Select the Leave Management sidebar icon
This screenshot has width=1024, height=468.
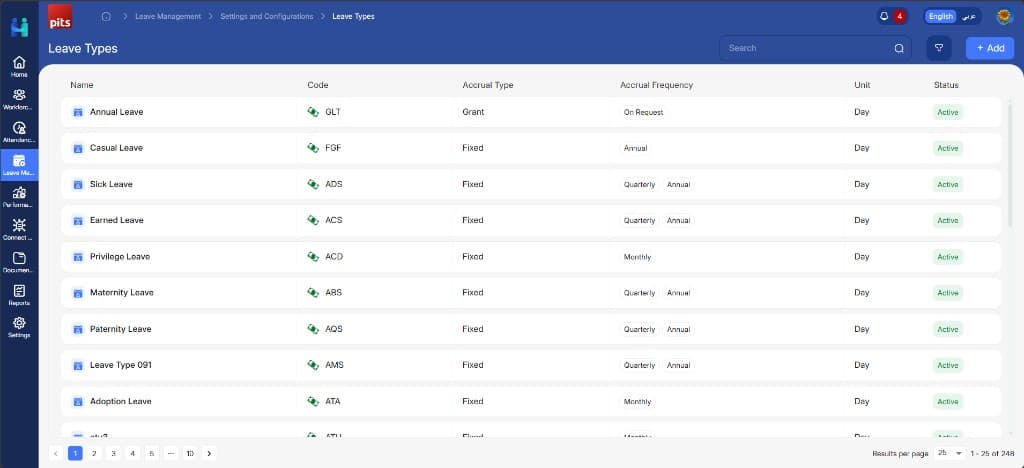coord(19,164)
